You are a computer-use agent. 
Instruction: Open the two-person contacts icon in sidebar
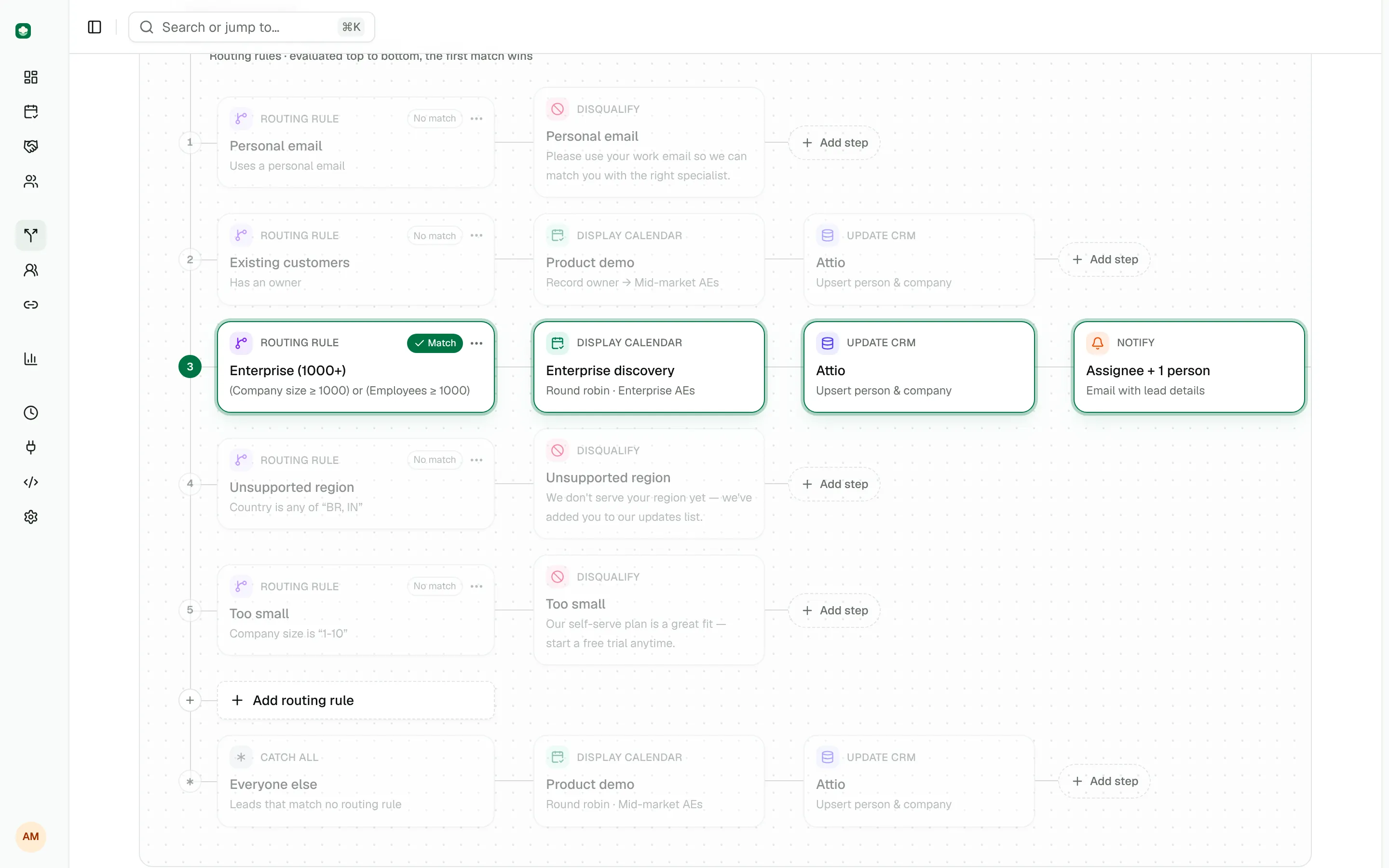tap(31, 270)
